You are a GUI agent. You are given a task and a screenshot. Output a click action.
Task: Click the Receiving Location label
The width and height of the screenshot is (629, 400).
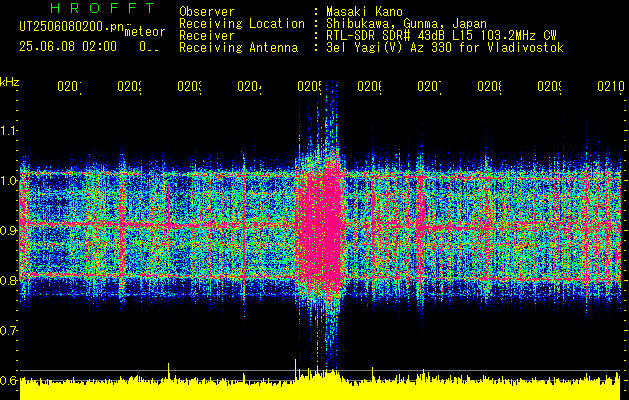(x=242, y=24)
